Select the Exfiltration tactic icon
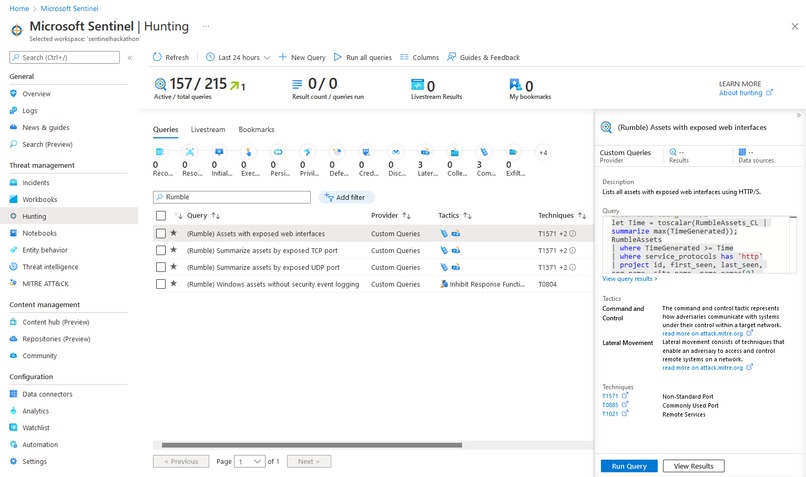Image resolution: width=806 pixels, height=477 pixels. [513, 152]
